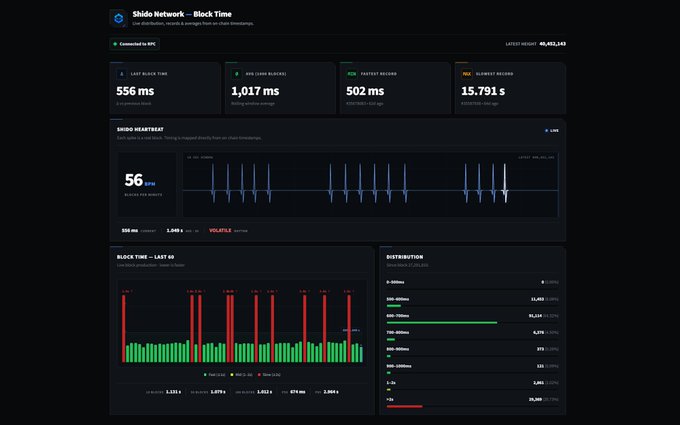
Task: Click the 15.791 s slowest record value
Action: coord(483,91)
